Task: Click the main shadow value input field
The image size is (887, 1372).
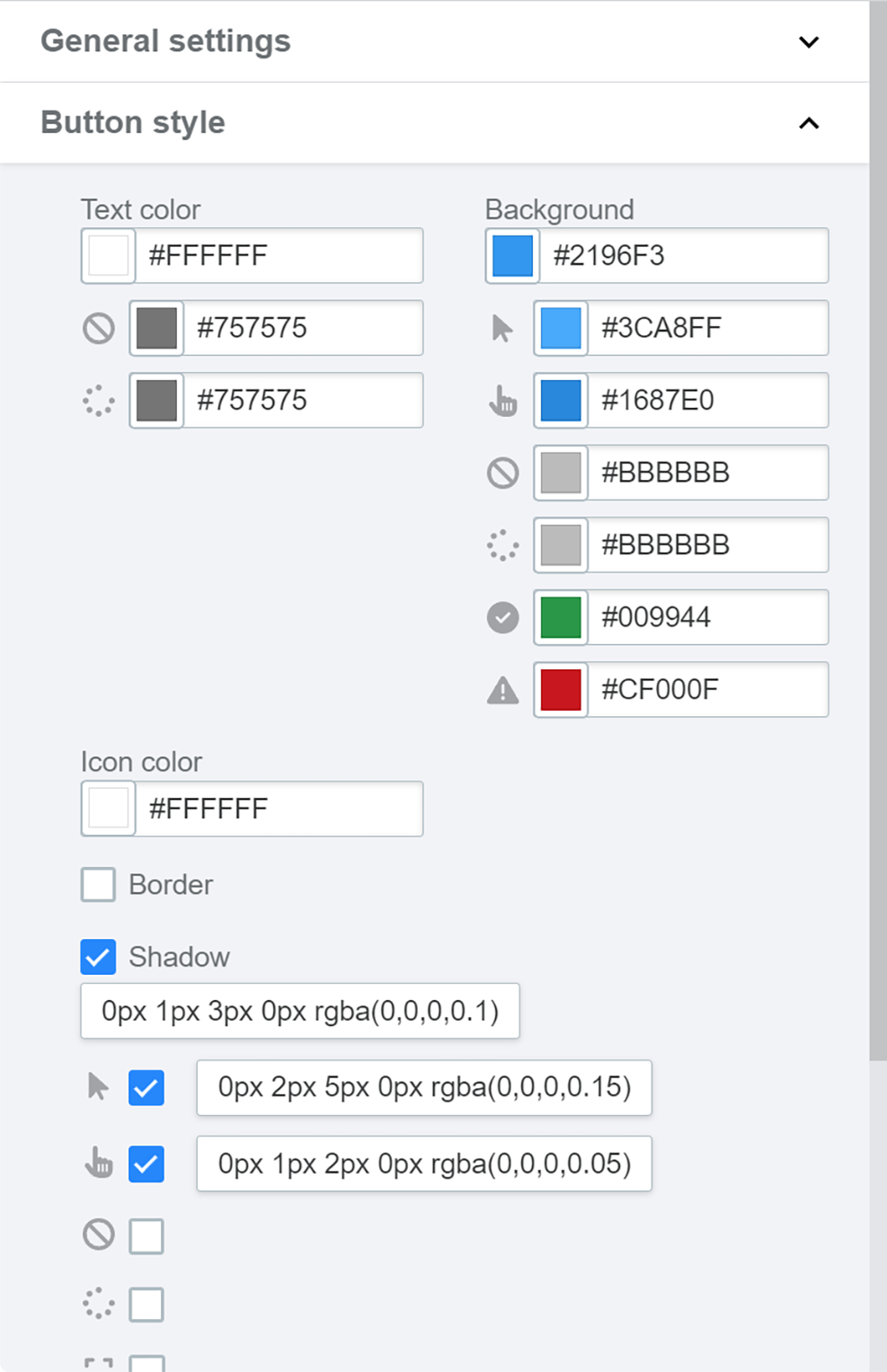Action: tap(300, 1012)
